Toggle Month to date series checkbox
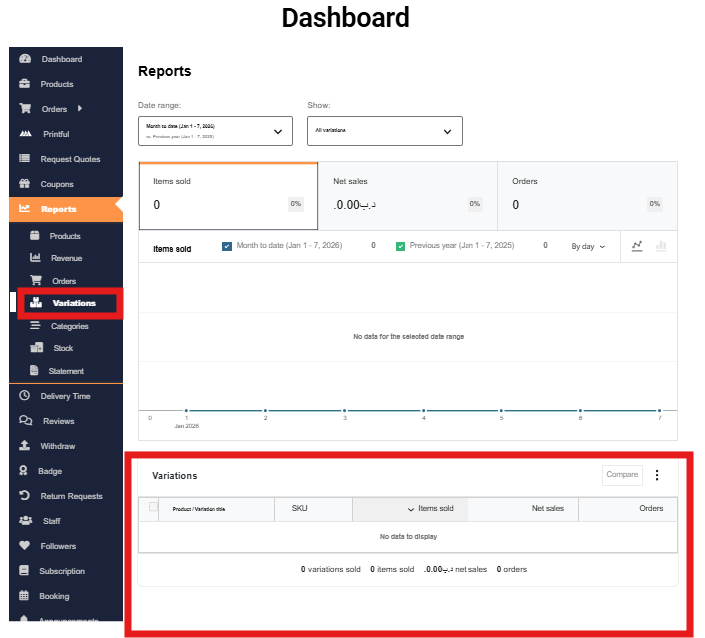 click(227, 245)
